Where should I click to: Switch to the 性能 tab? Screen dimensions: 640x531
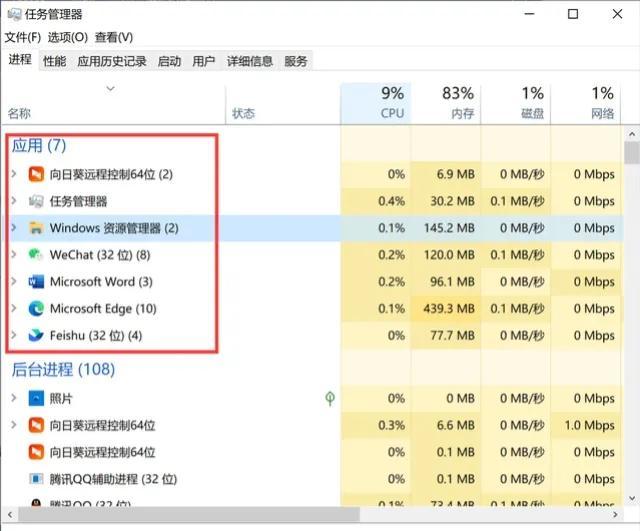click(x=54, y=61)
